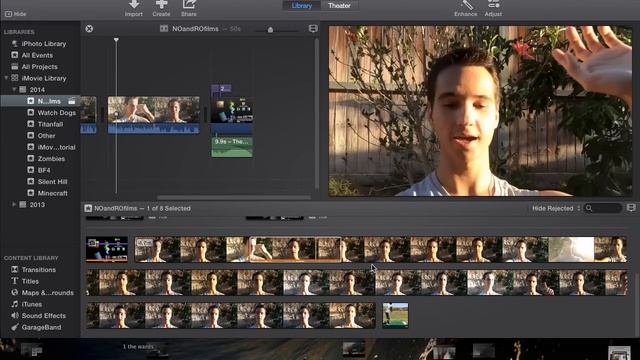Click the browser search field
This screenshot has width=640, height=360.
(x=603, y=208)
